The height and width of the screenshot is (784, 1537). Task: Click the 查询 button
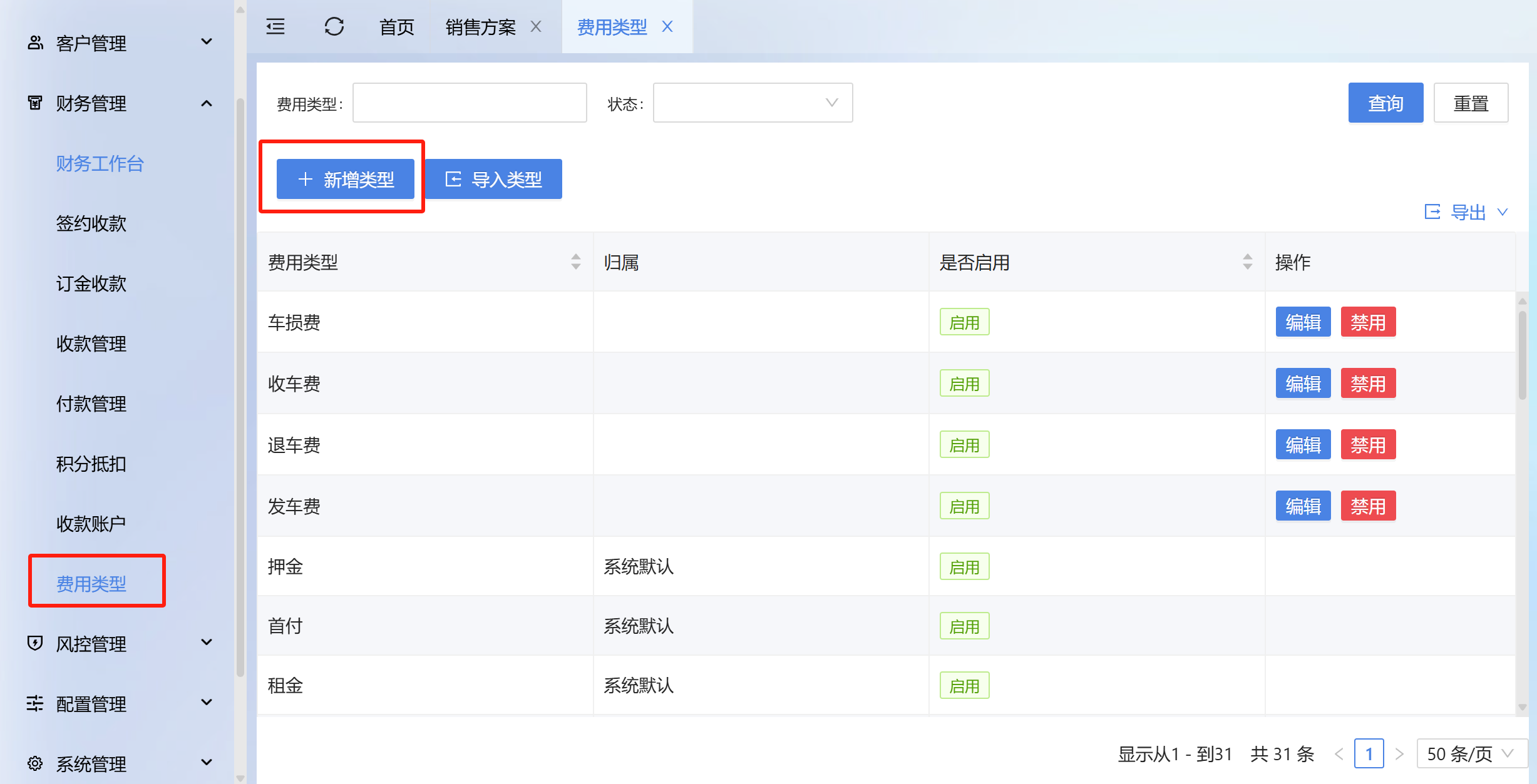1385,103
